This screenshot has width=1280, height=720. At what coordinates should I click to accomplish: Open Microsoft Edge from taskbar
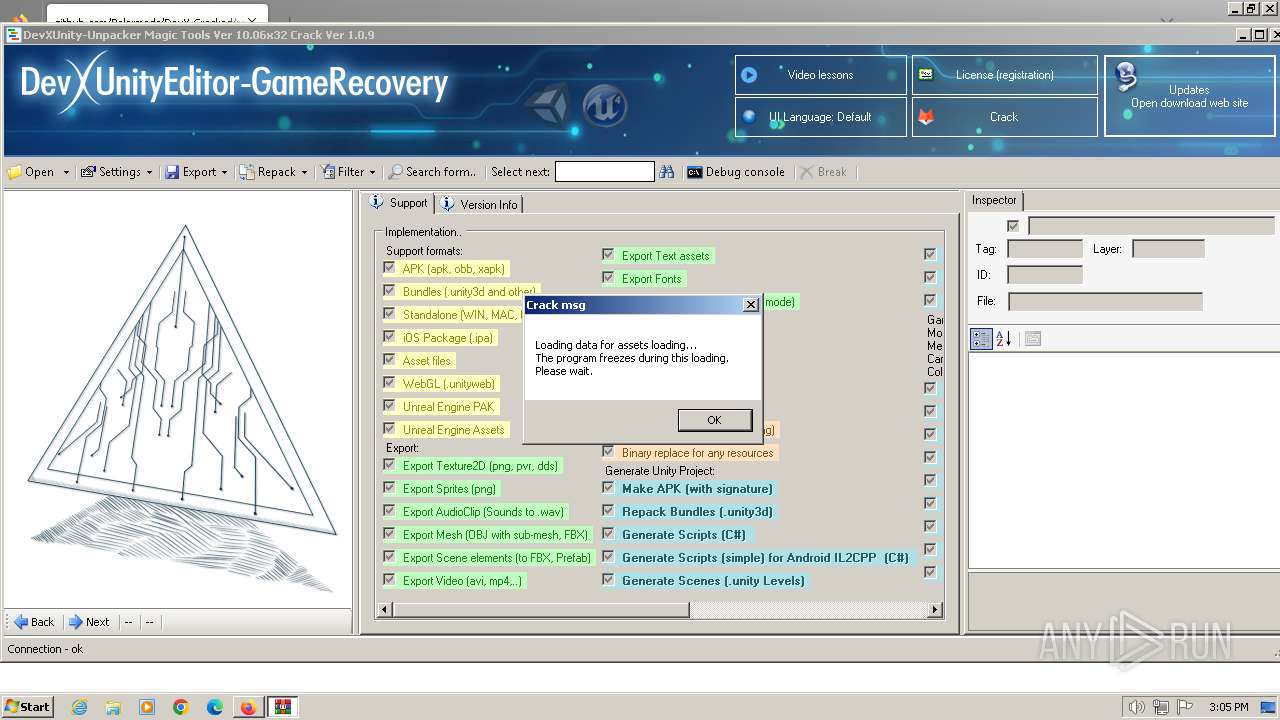tap(215, 707)
